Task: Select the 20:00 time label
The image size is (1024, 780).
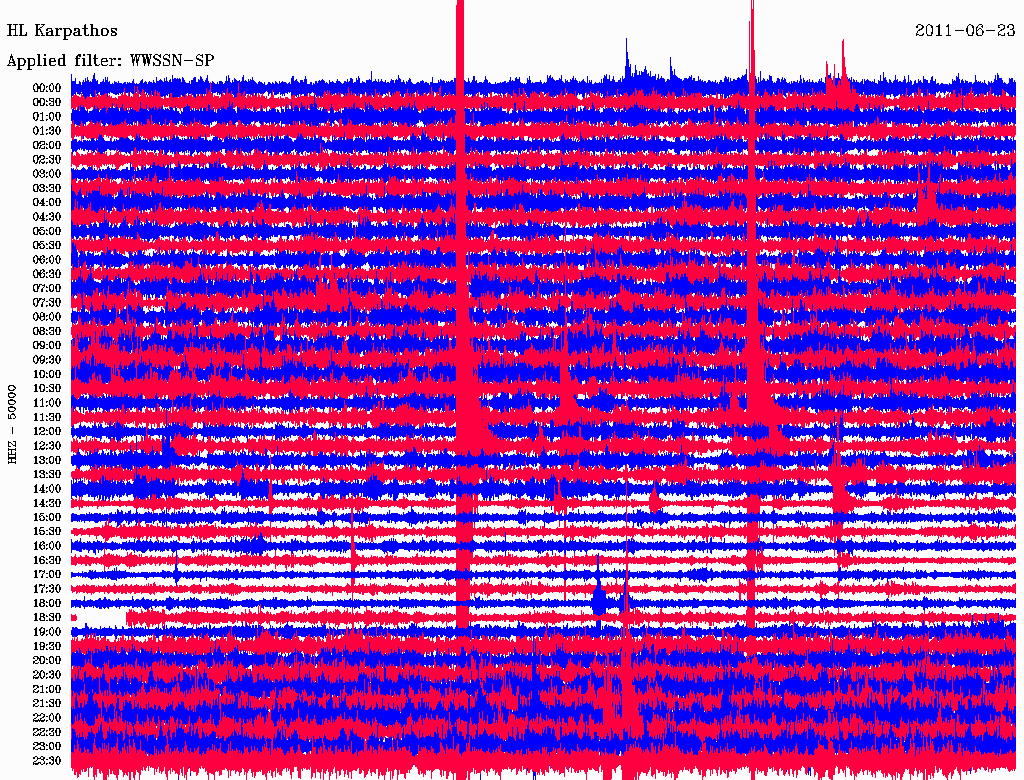Action: click(47, 660)
